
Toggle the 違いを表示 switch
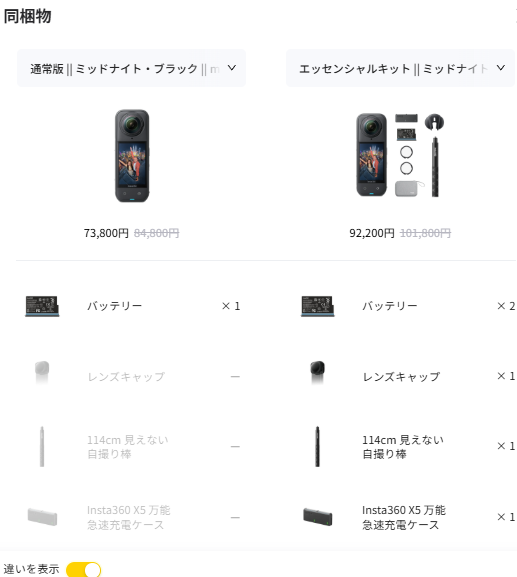coord(84,569)
